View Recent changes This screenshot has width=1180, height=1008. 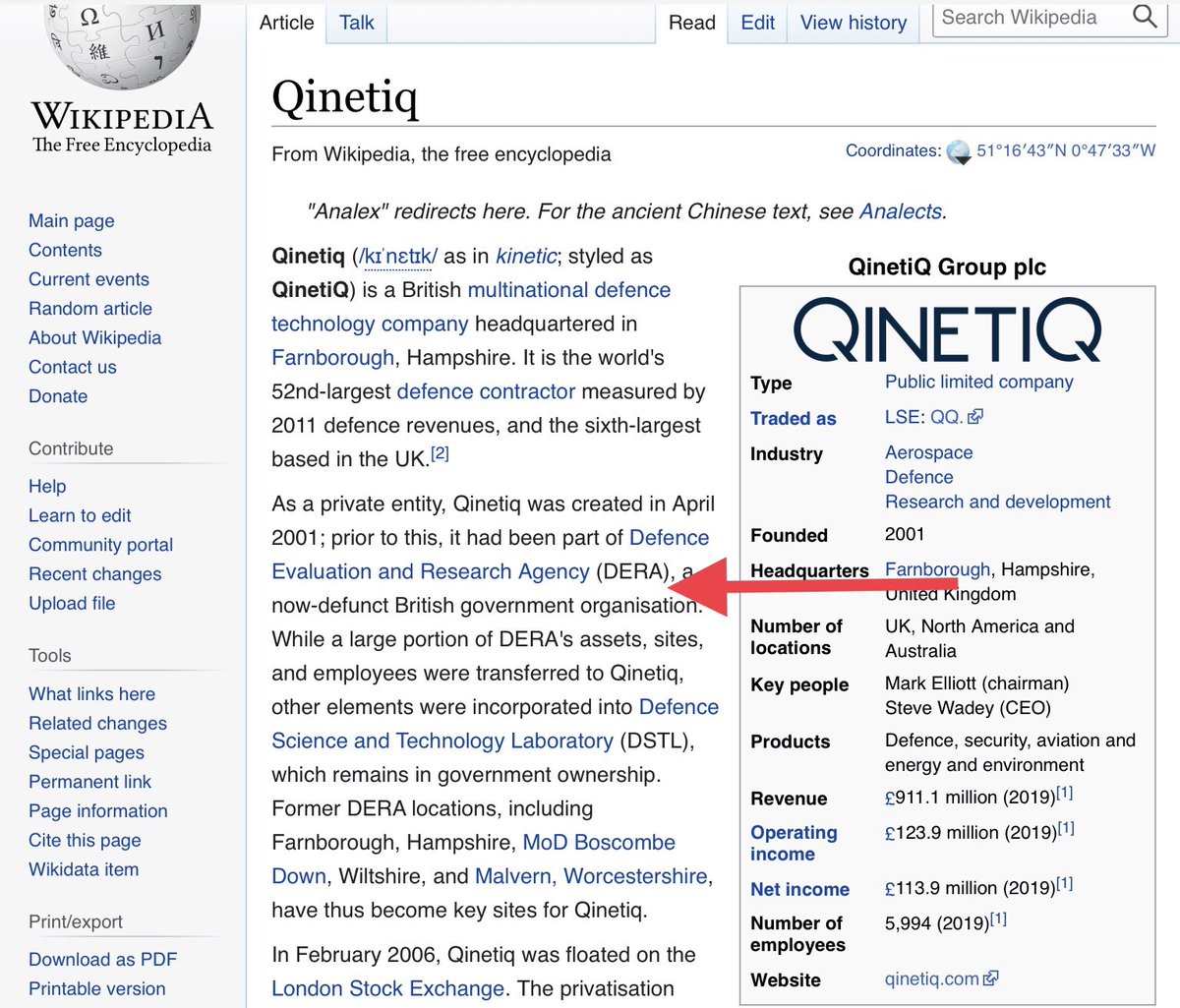pos(95,574)
